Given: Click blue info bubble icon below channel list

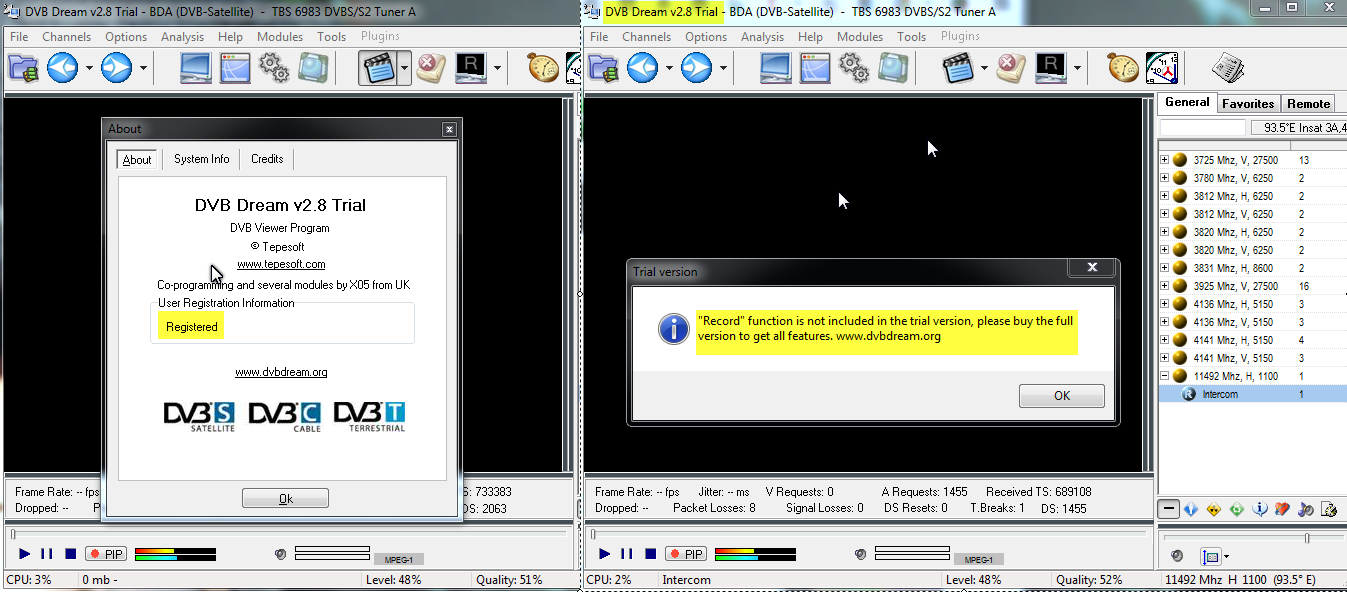Looking at the screenshot, I should [1260, 510].
